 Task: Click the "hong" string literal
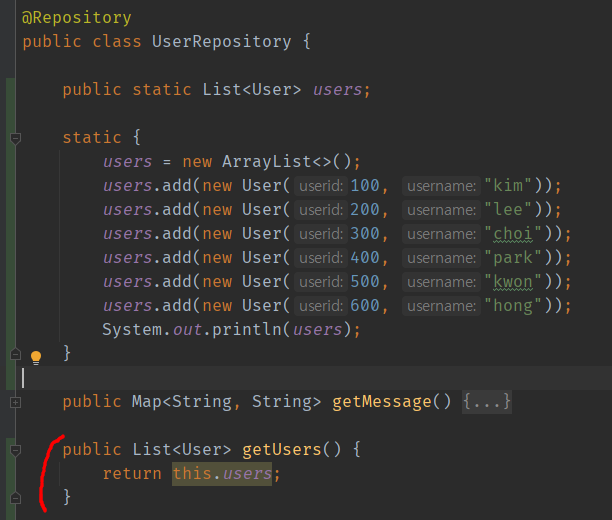[513, 306]
